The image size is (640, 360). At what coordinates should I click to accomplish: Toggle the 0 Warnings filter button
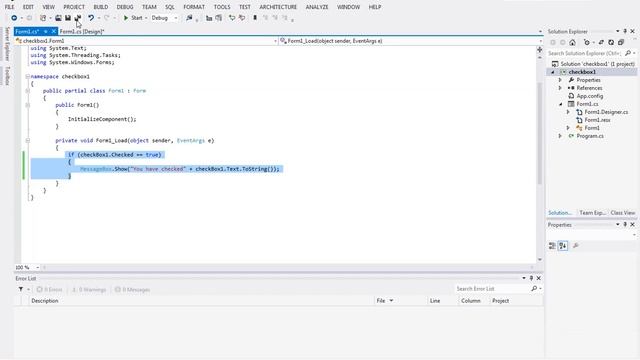click(89, 290)
